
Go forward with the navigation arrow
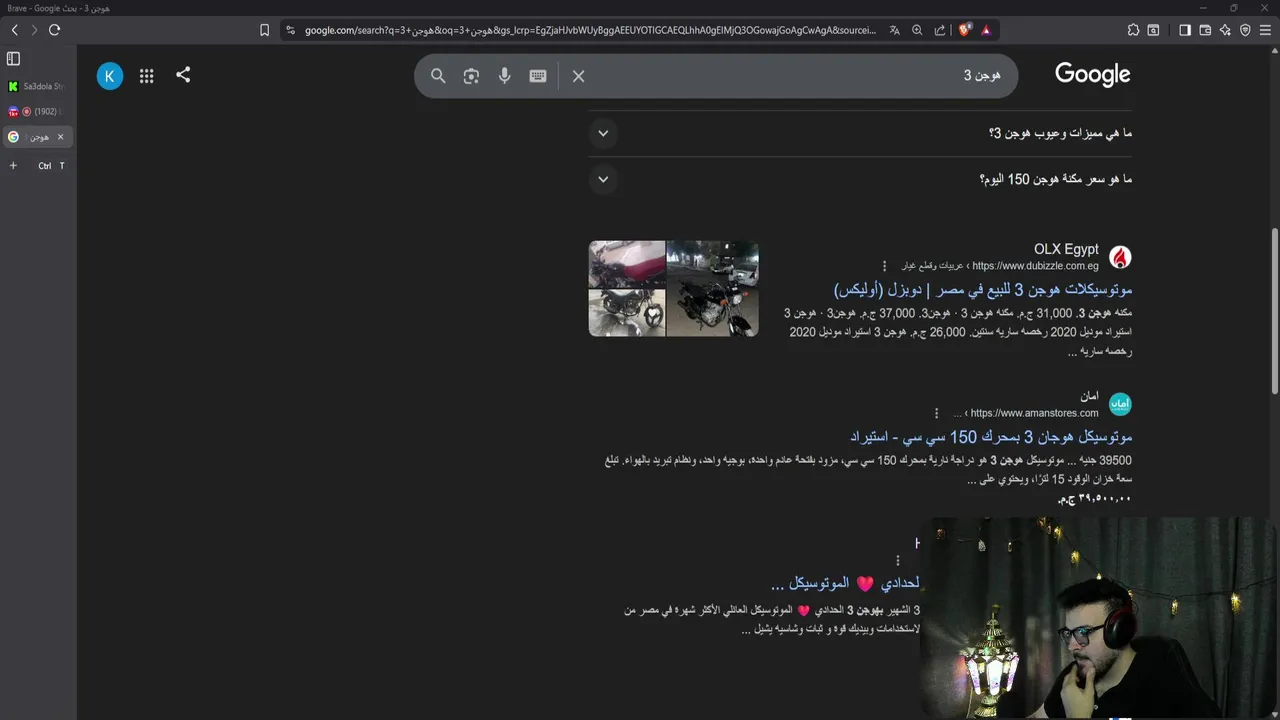[x=34, y=30]
